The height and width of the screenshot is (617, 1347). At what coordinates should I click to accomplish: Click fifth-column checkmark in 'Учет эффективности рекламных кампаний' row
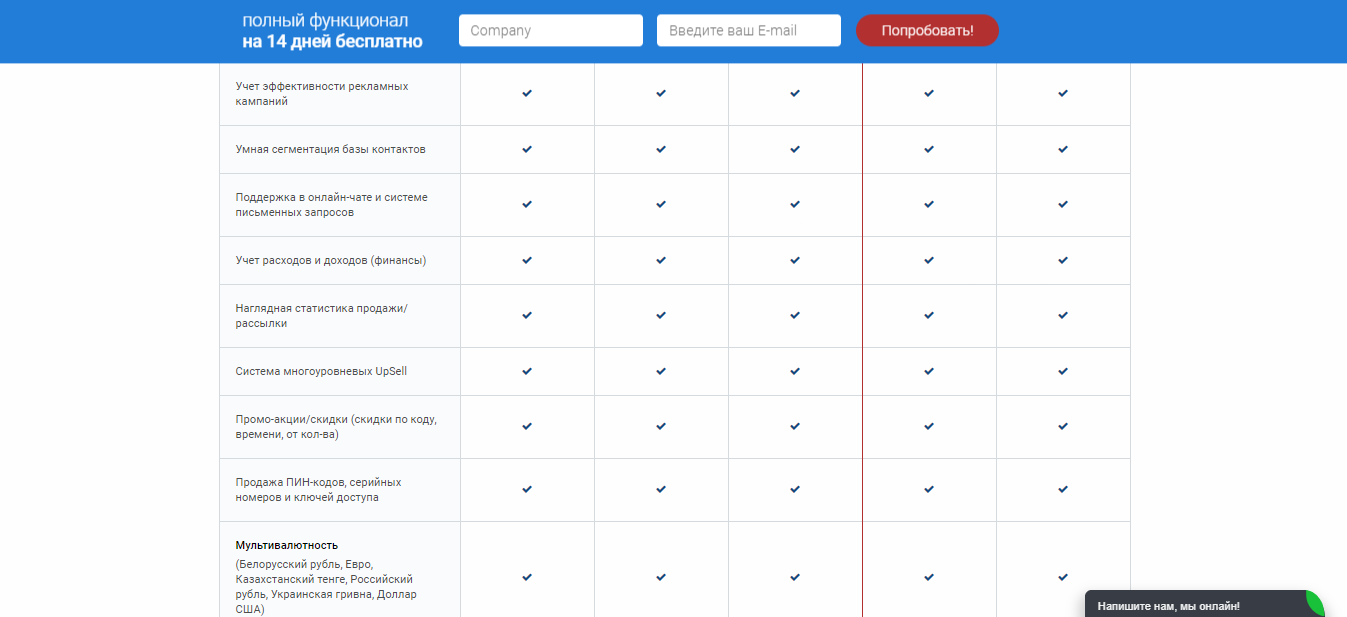pos(1063,94)
